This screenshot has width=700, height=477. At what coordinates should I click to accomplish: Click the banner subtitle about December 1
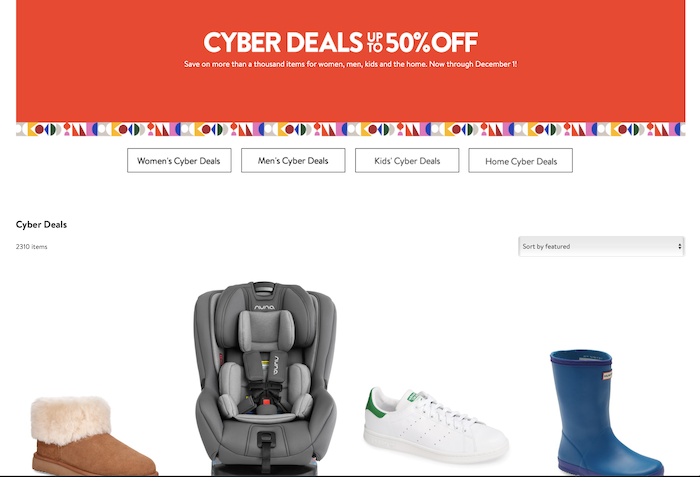[x=350, y=64]
